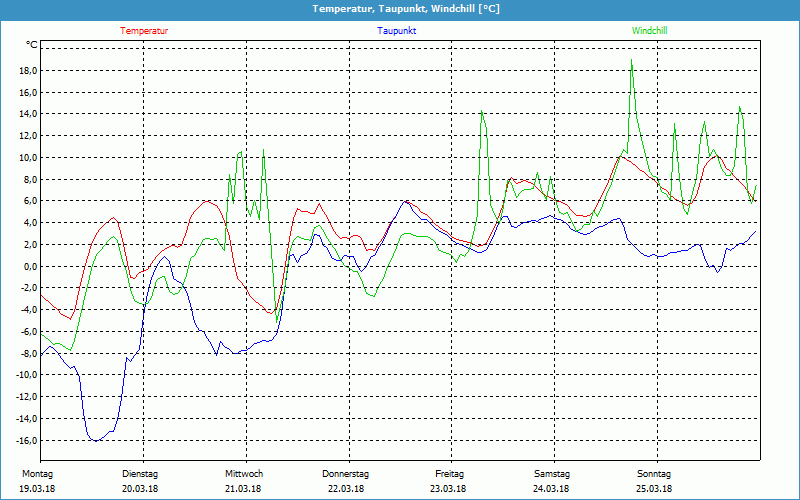The image size is (800, 500).
Task: Click the -8,0 y-axis value
Action: pyautogui.click(x=29, y=353)
